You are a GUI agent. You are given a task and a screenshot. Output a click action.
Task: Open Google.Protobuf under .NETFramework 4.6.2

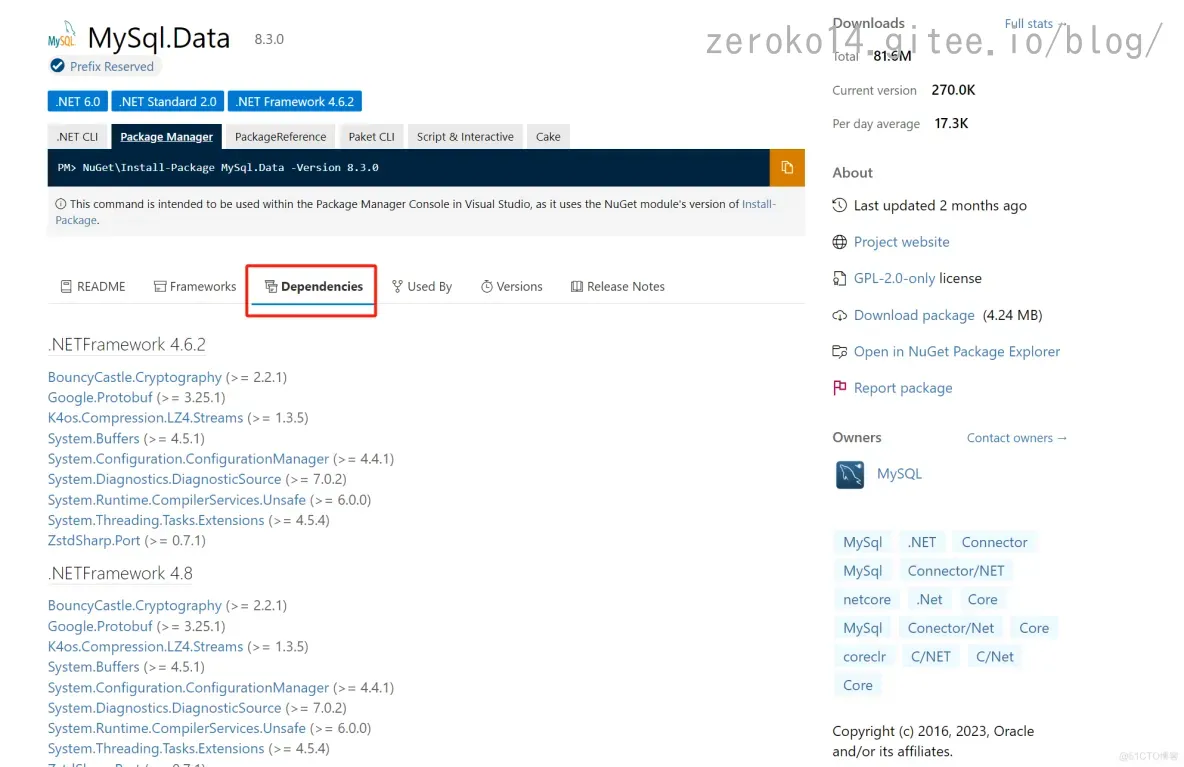pos(100,398)
